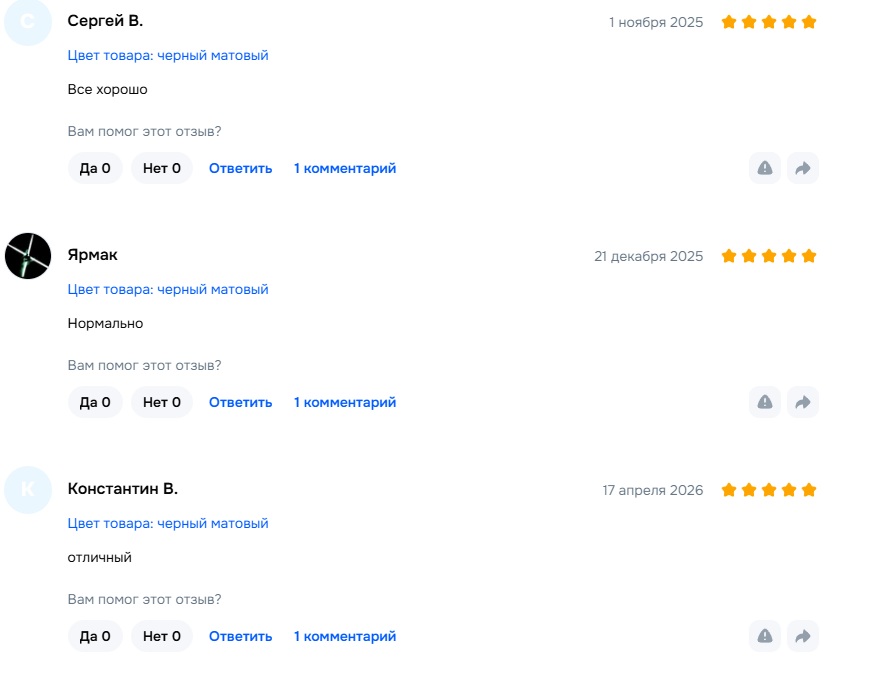Share Ярмак's review with the arrow icon

point(802,402)
